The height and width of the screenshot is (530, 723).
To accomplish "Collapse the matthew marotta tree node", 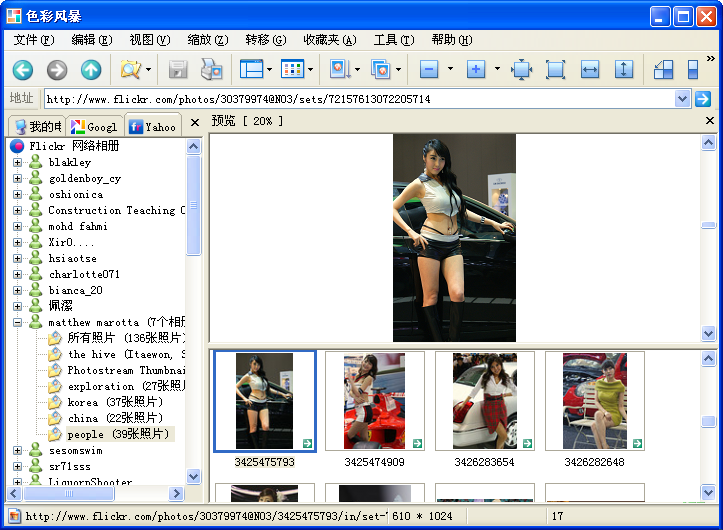I will coord(17,323).
